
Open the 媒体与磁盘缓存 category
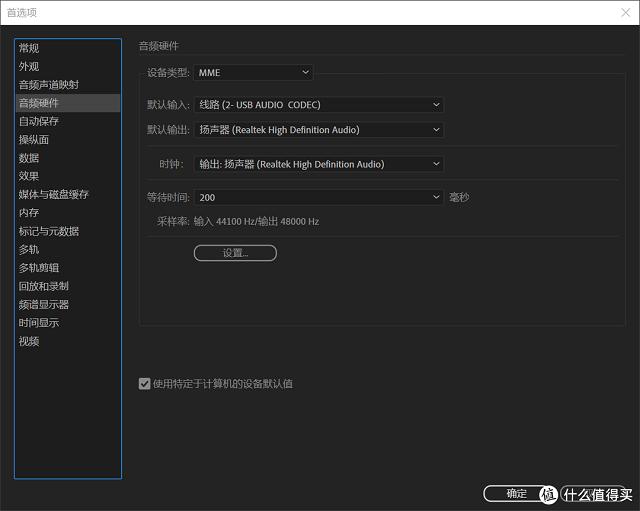pos(53,194)
